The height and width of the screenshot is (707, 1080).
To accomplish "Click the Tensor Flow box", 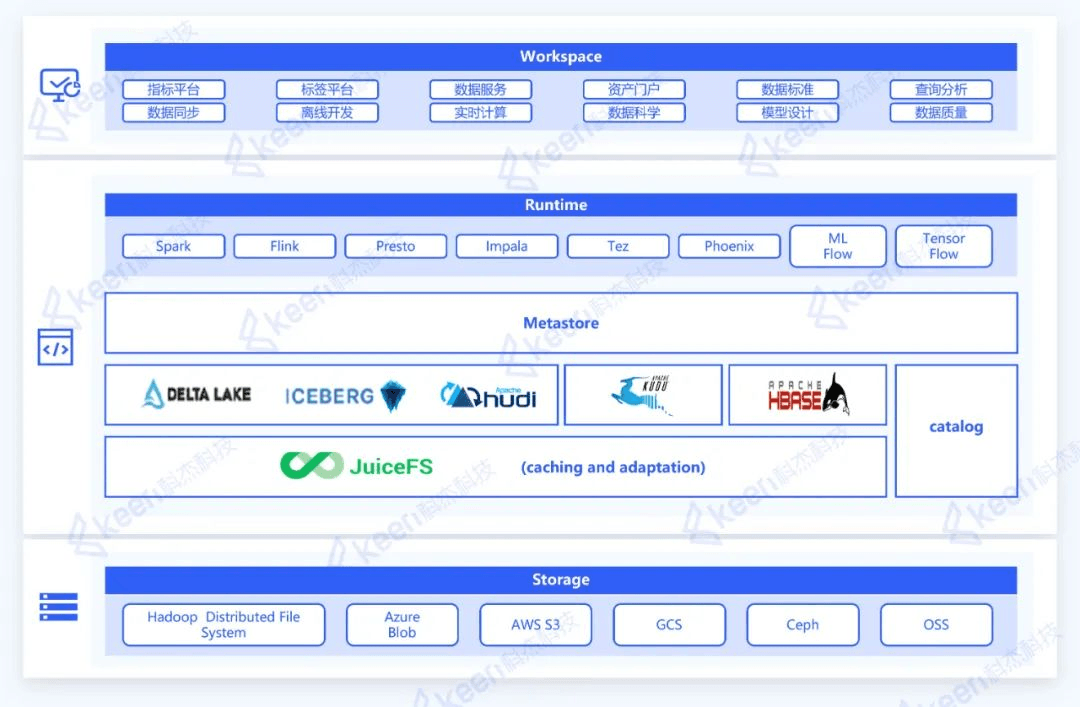I will [943, 246].
